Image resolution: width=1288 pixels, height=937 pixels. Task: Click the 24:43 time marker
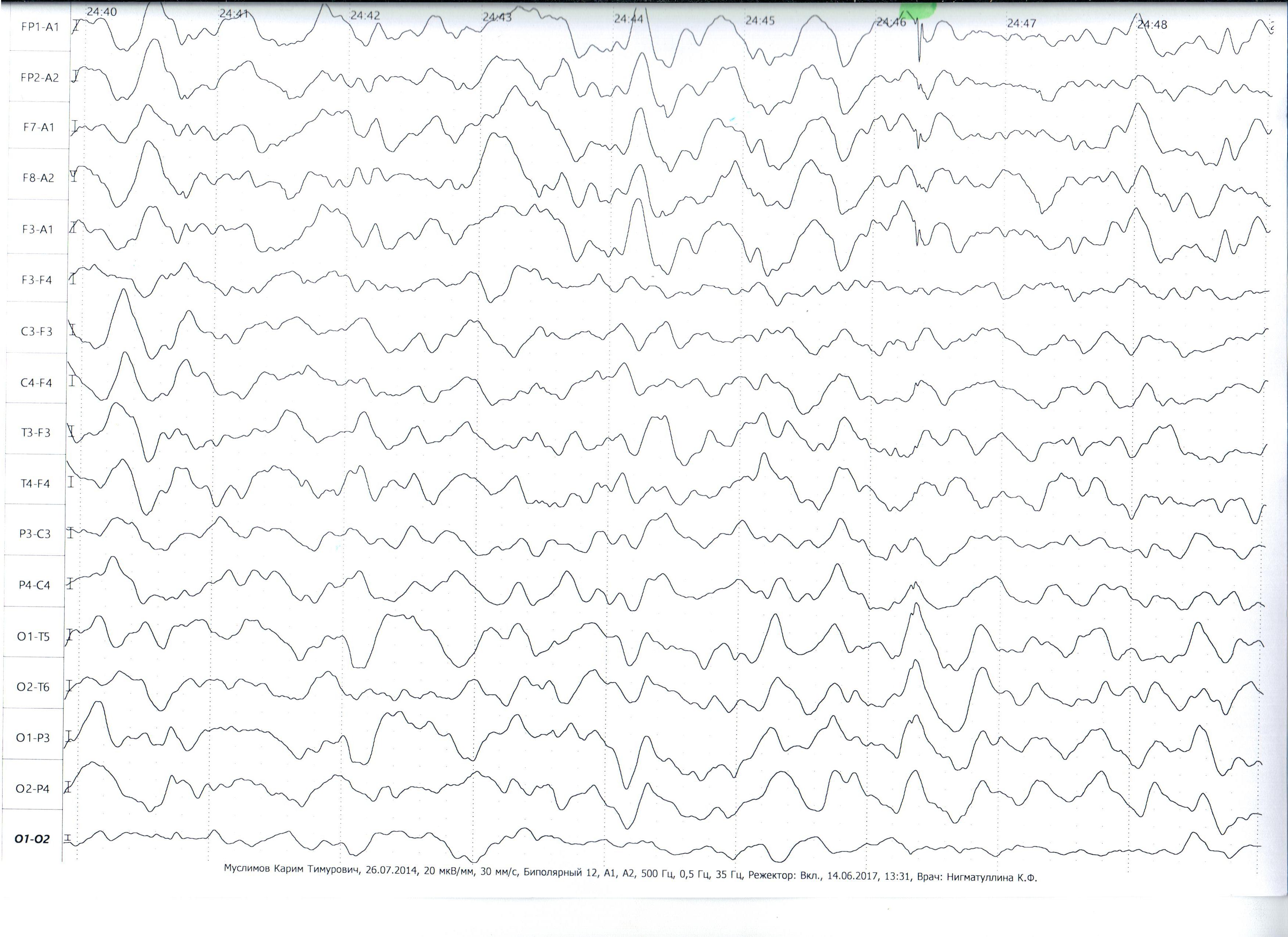click(x=497, y=17)
